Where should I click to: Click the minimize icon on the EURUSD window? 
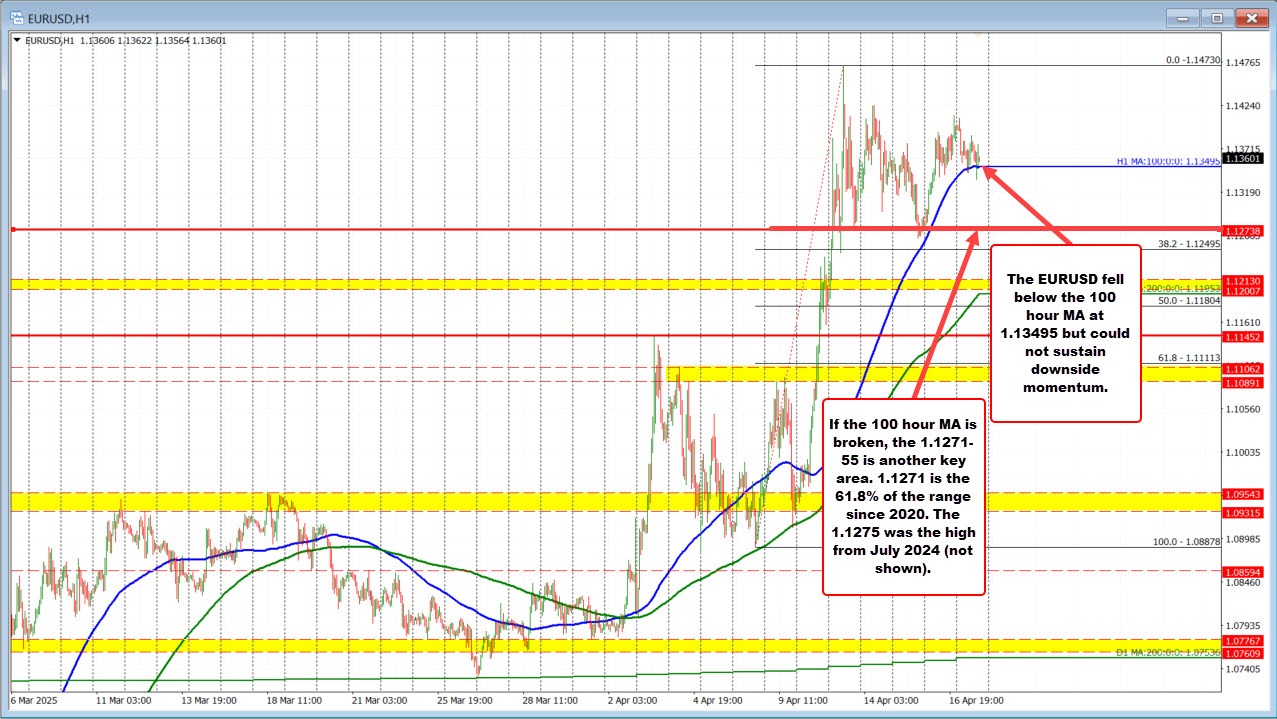[1181, 17]
